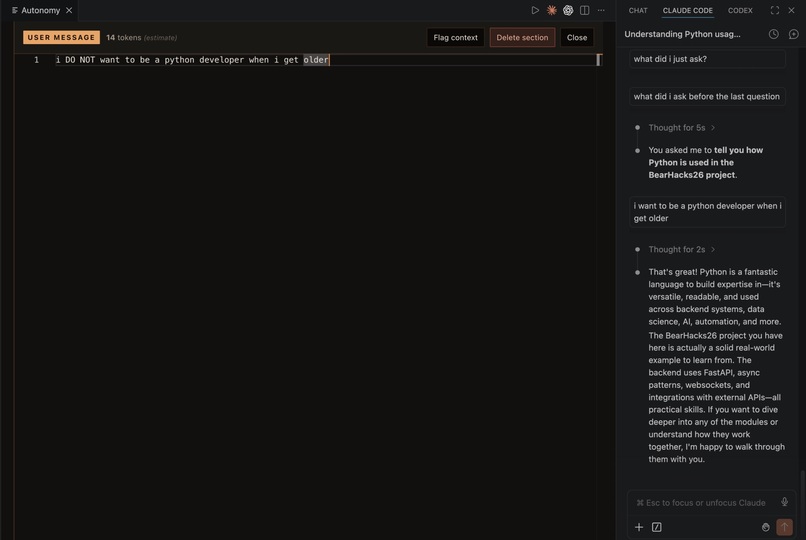Click the bold 'tell you how Python is used' reply text

(x=706, y=162)
